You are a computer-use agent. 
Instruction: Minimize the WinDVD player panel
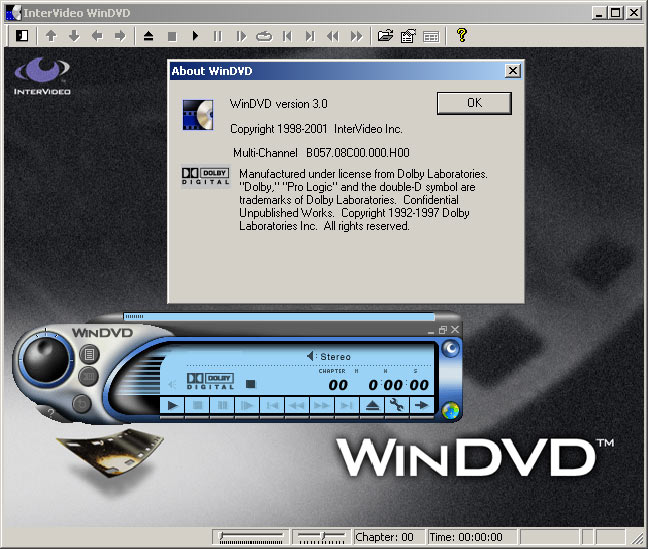[431, 330]
